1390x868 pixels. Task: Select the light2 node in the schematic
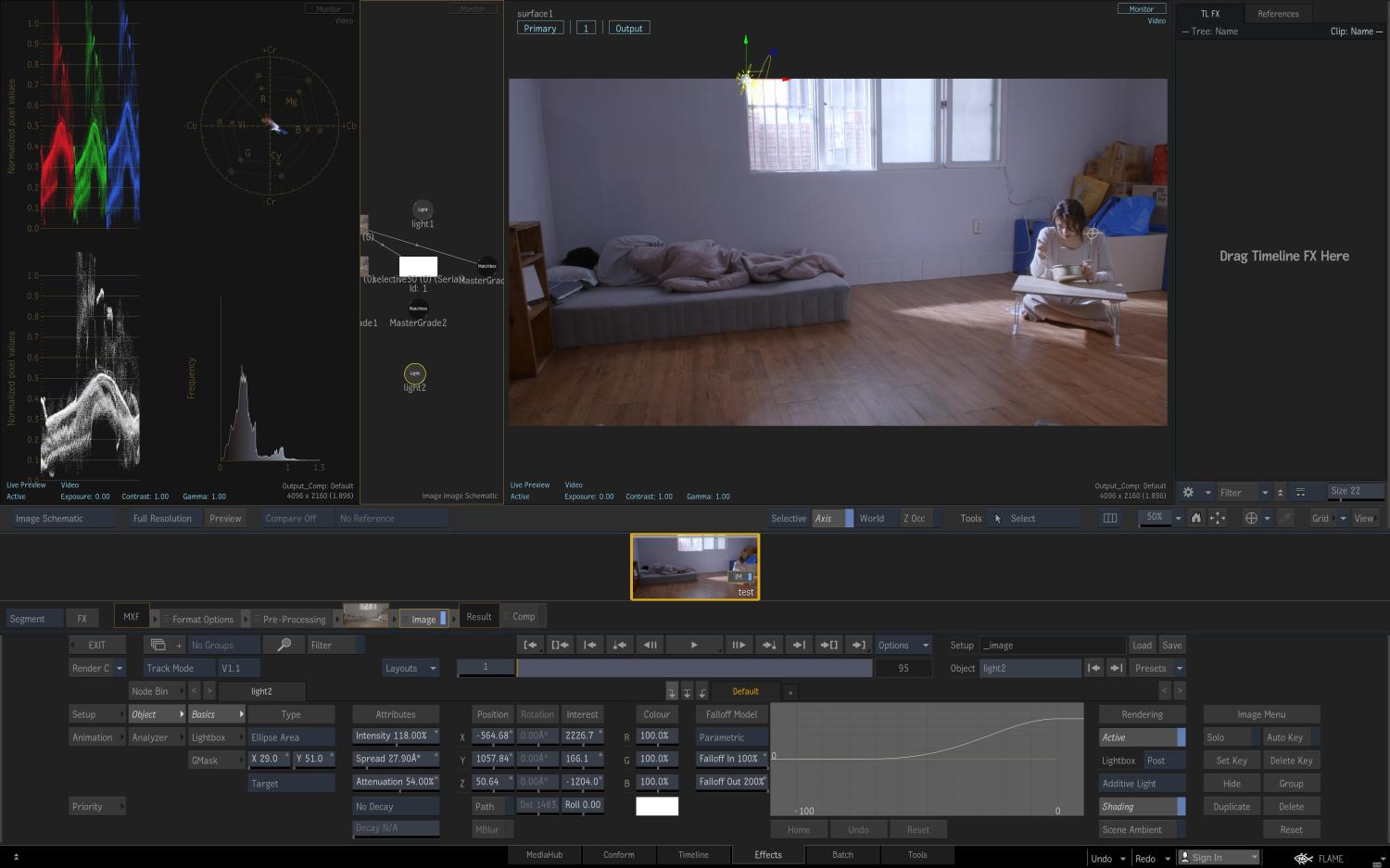coord(414,373)
